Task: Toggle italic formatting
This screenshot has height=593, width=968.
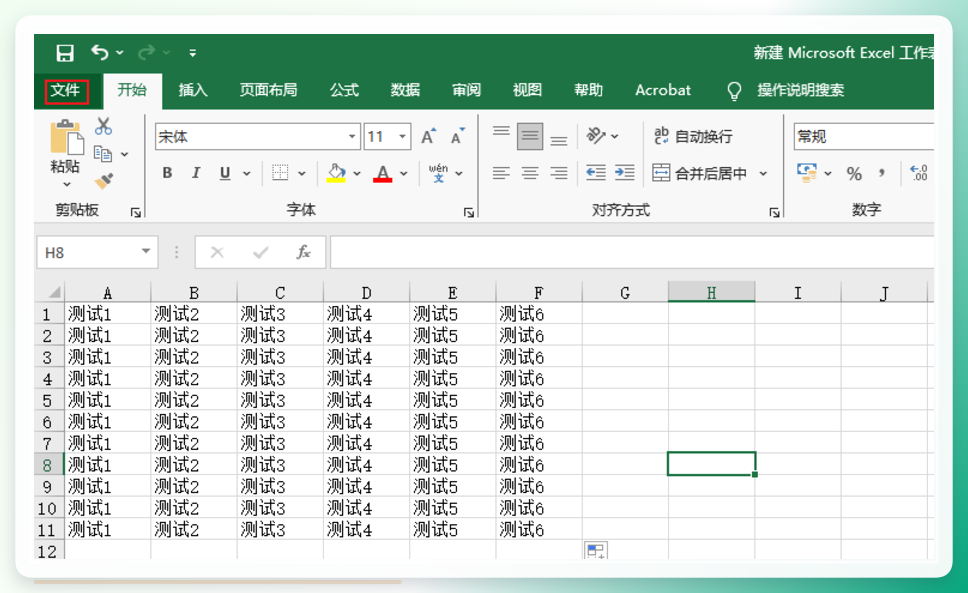Action: [x=196, y=173]
